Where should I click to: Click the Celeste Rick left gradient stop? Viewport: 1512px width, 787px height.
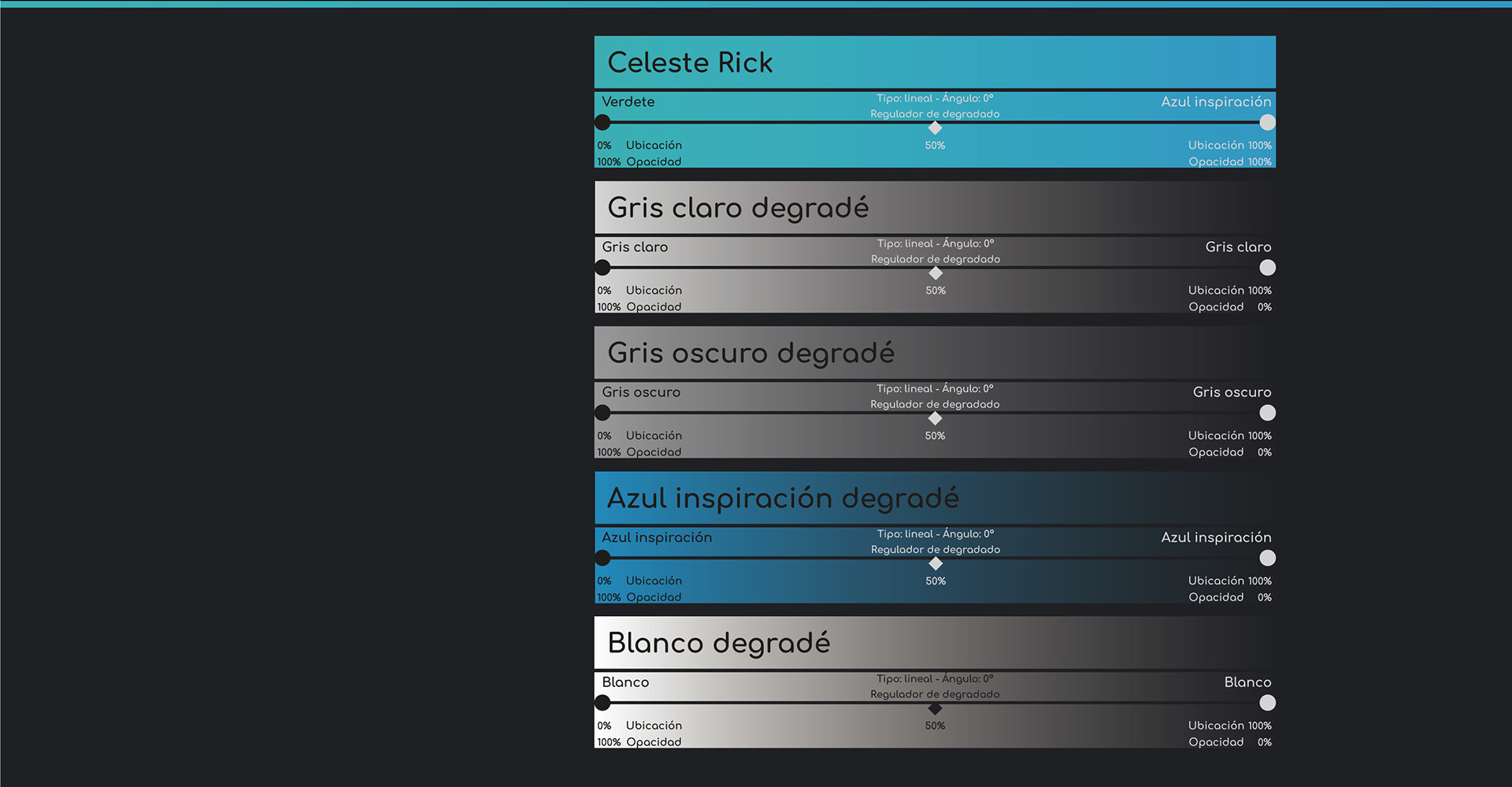click(x=602, y=122)
